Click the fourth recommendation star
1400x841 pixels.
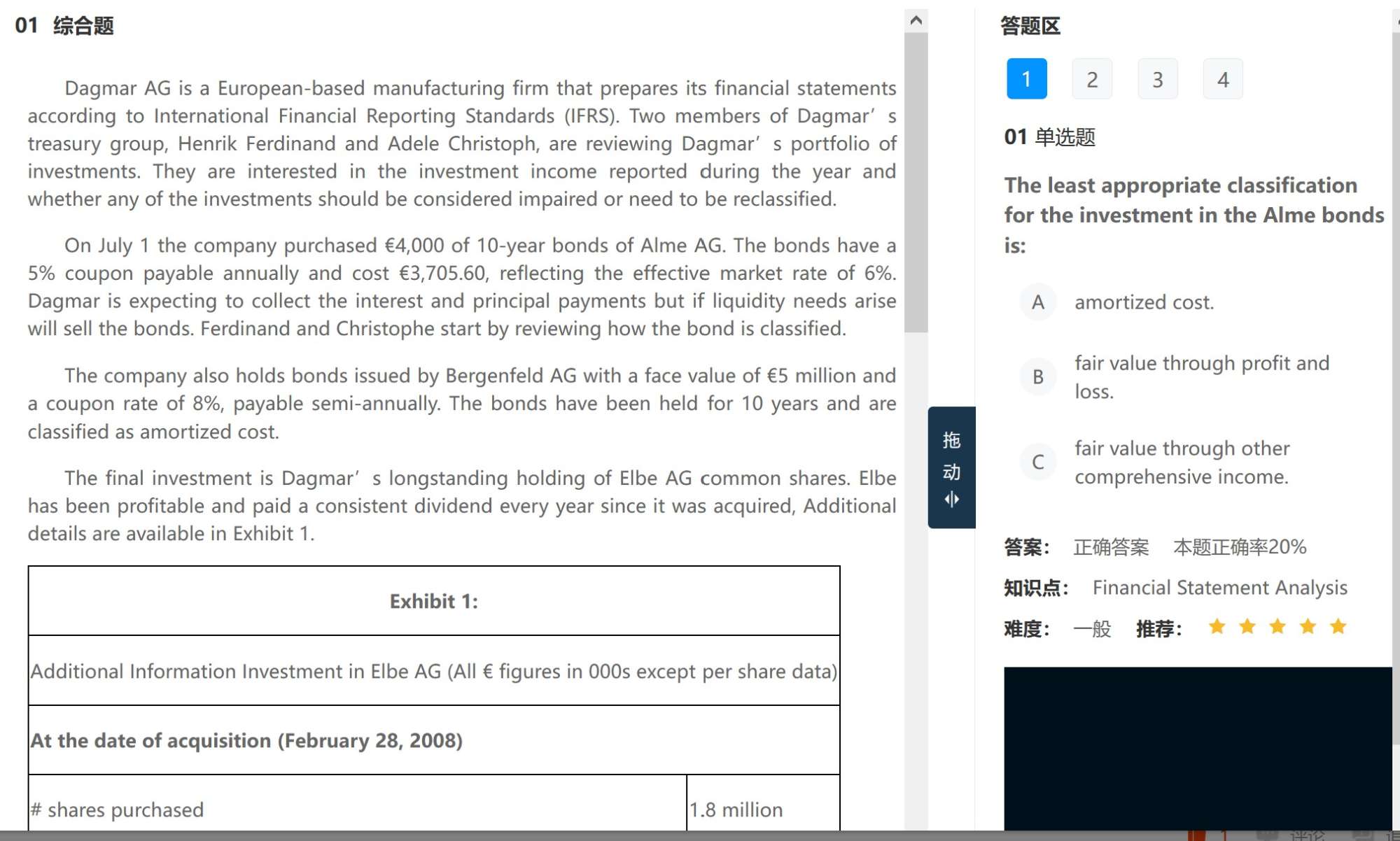(1308, 627)
